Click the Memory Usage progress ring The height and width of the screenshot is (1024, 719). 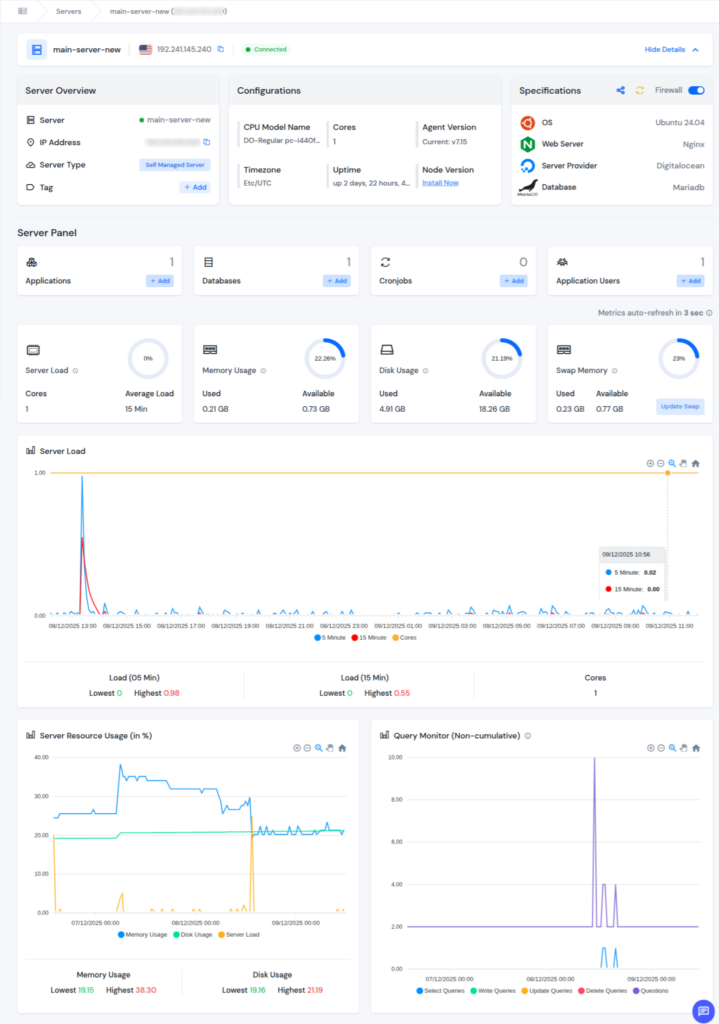325,358
